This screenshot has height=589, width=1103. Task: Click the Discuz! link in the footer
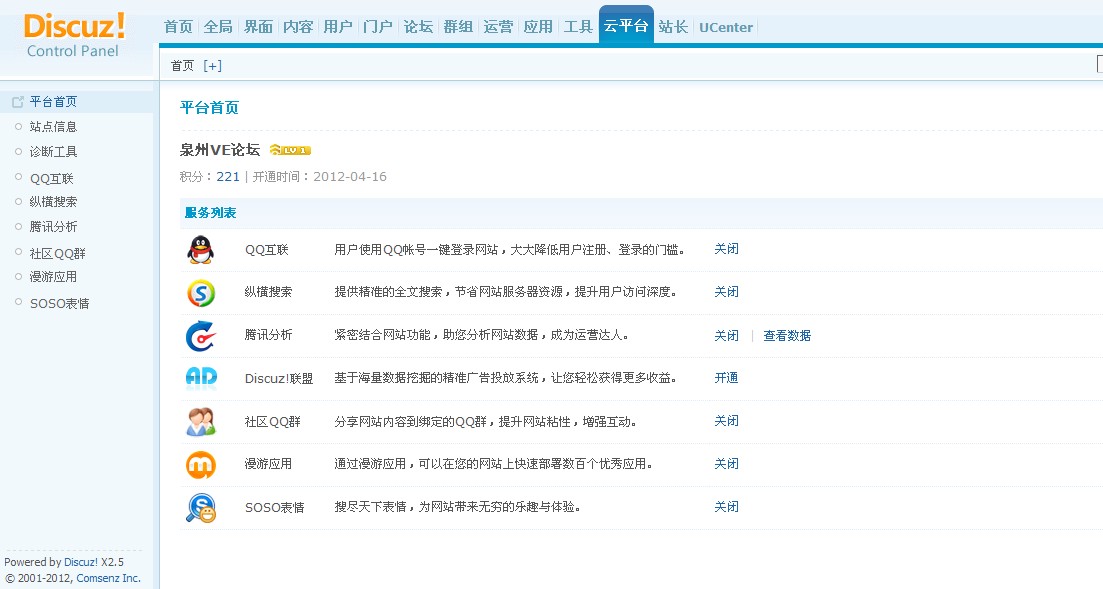pos(81,562)
